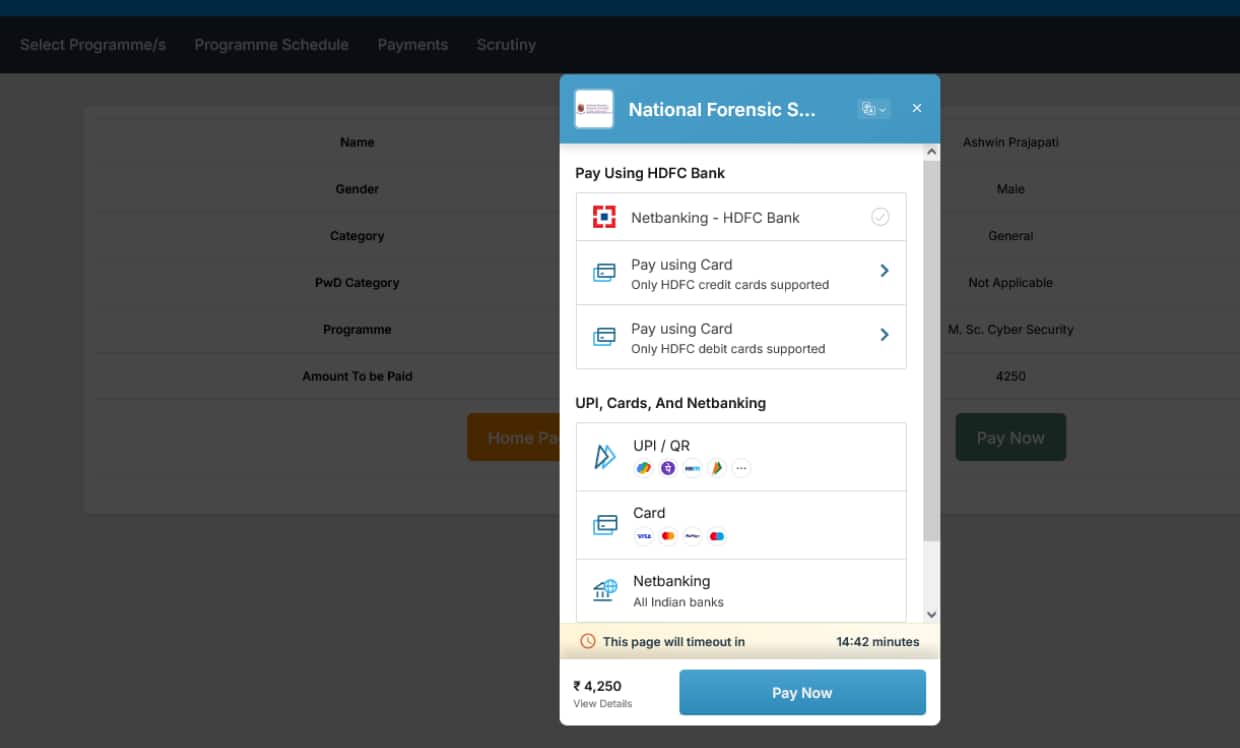Click the National Forensic Sciences logo thumbnail
1240x748 pixels.
(594, 109)
